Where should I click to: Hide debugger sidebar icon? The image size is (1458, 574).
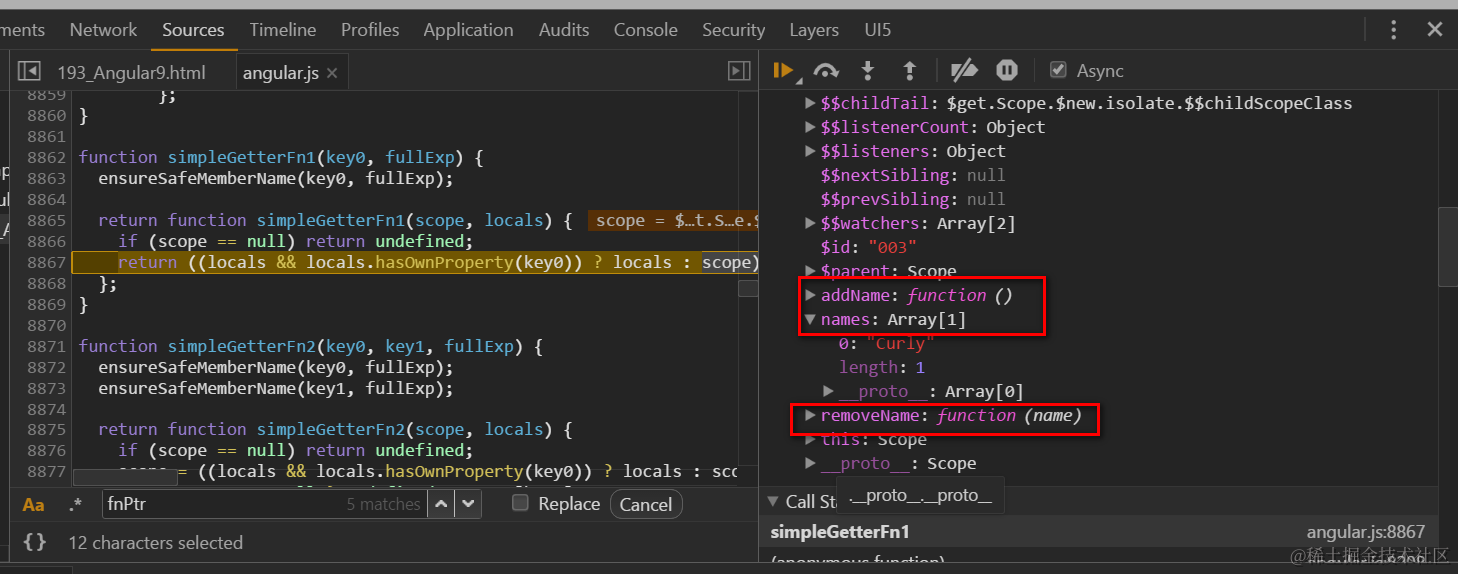[739, 70]
